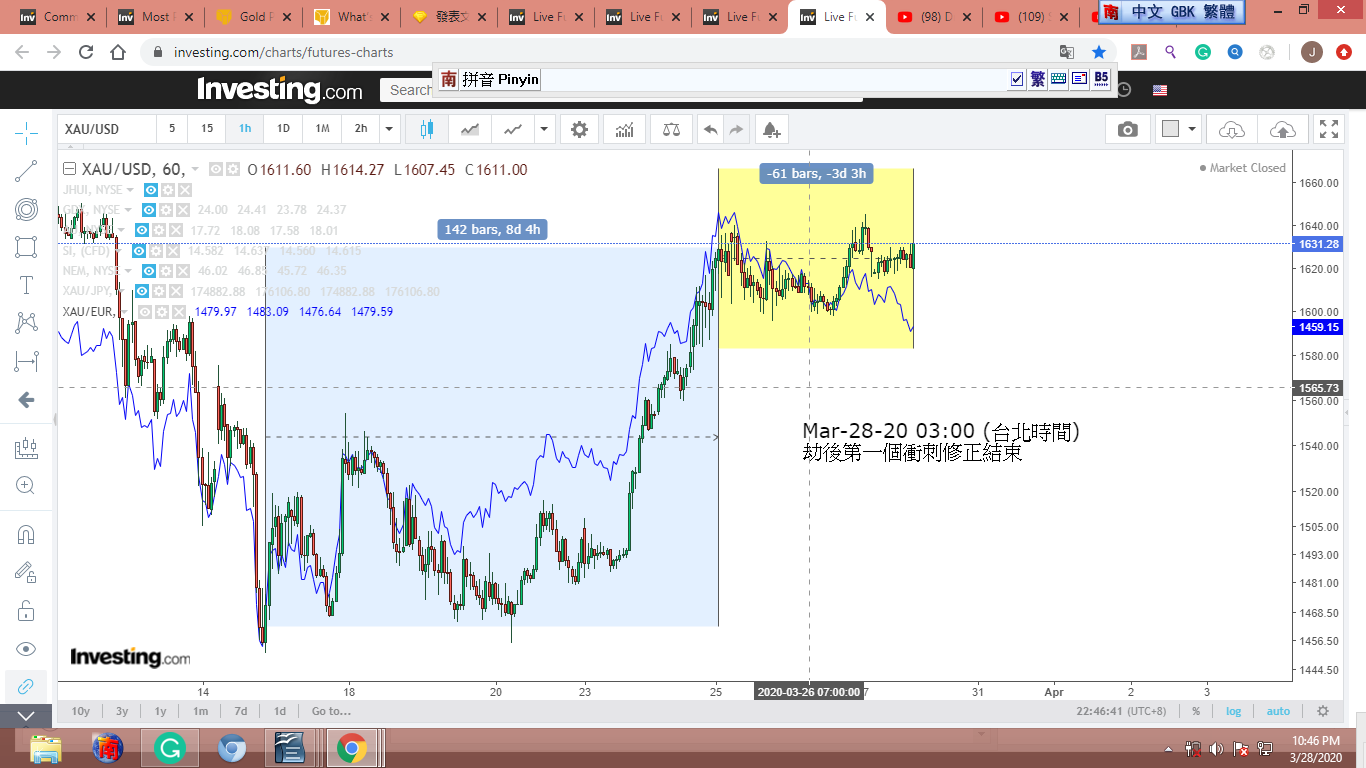Toggle log scale on price axis

pyautogui.click(x=1234, y=711)
